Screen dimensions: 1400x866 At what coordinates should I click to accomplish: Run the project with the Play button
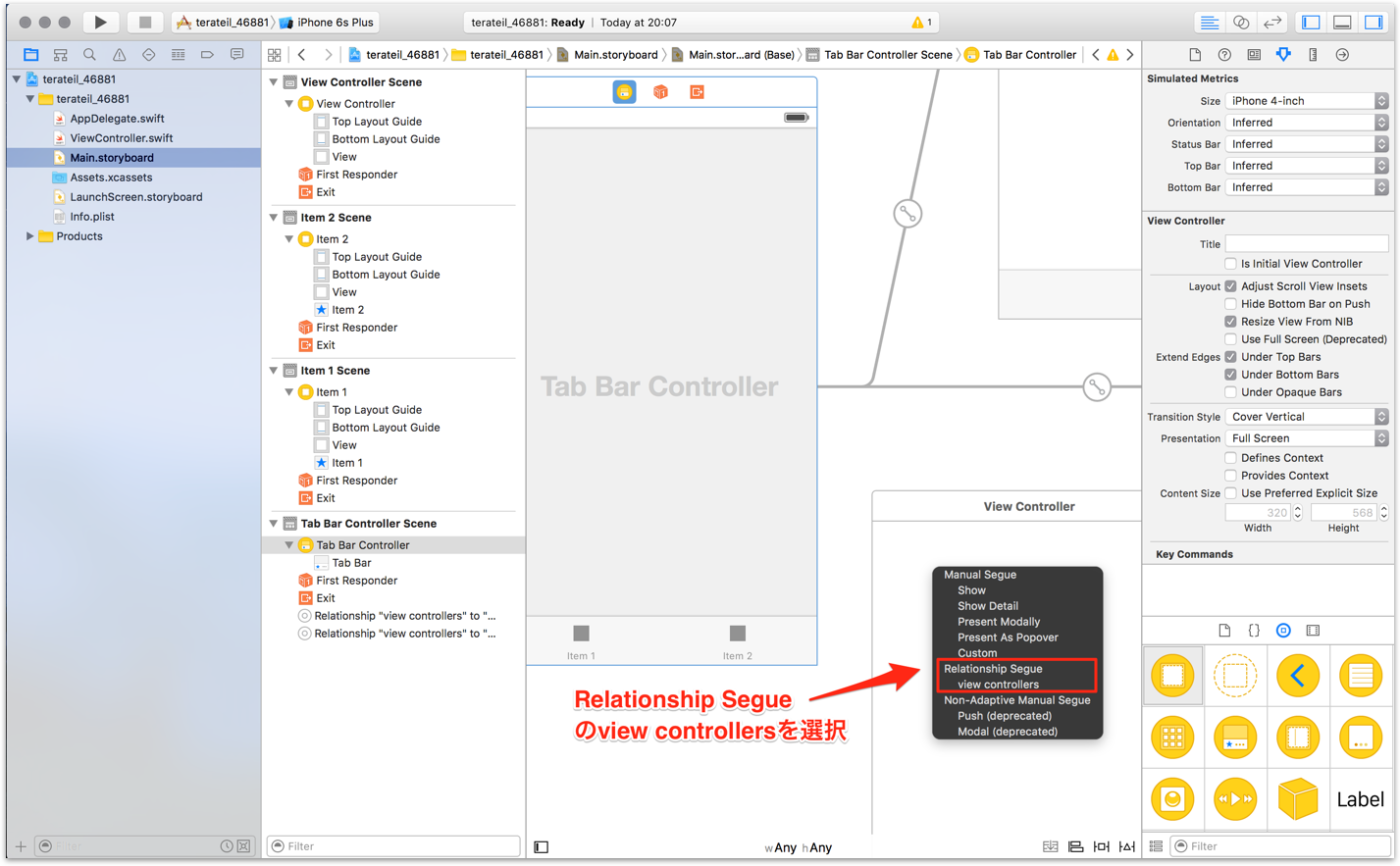click(x=100, y=22)
